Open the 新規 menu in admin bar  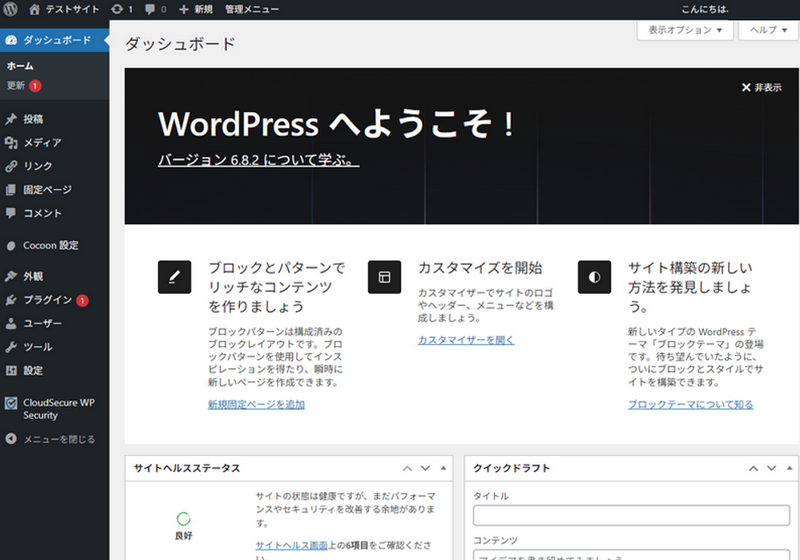(196, 9)
